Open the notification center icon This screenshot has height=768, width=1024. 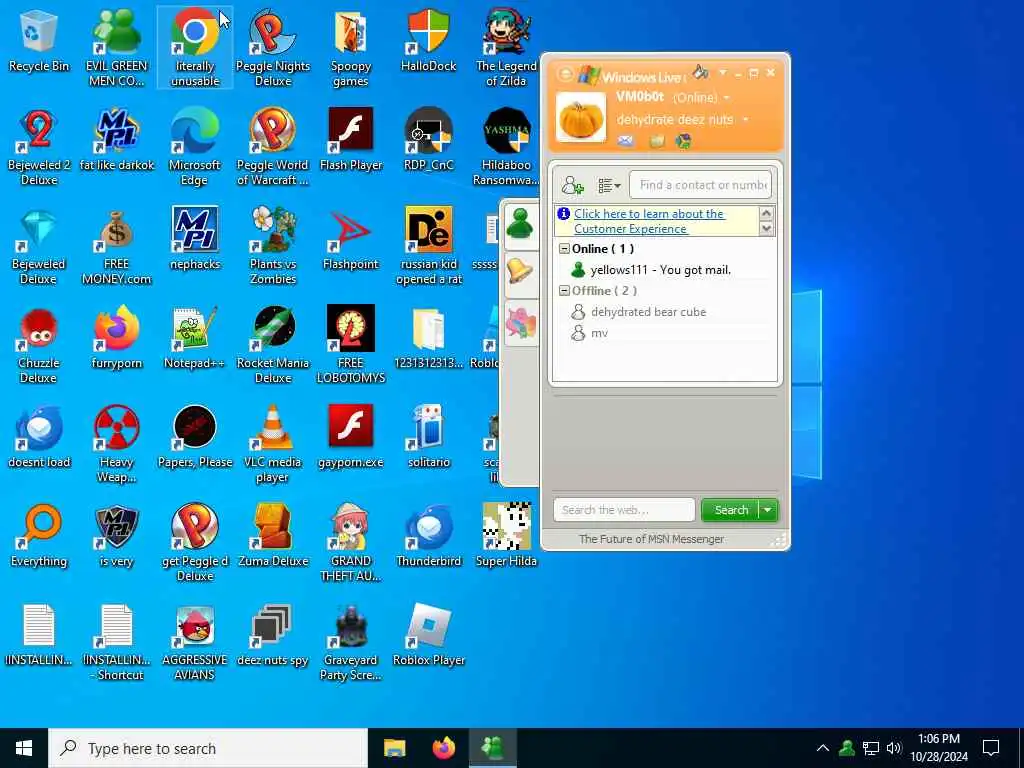[991, 748]
